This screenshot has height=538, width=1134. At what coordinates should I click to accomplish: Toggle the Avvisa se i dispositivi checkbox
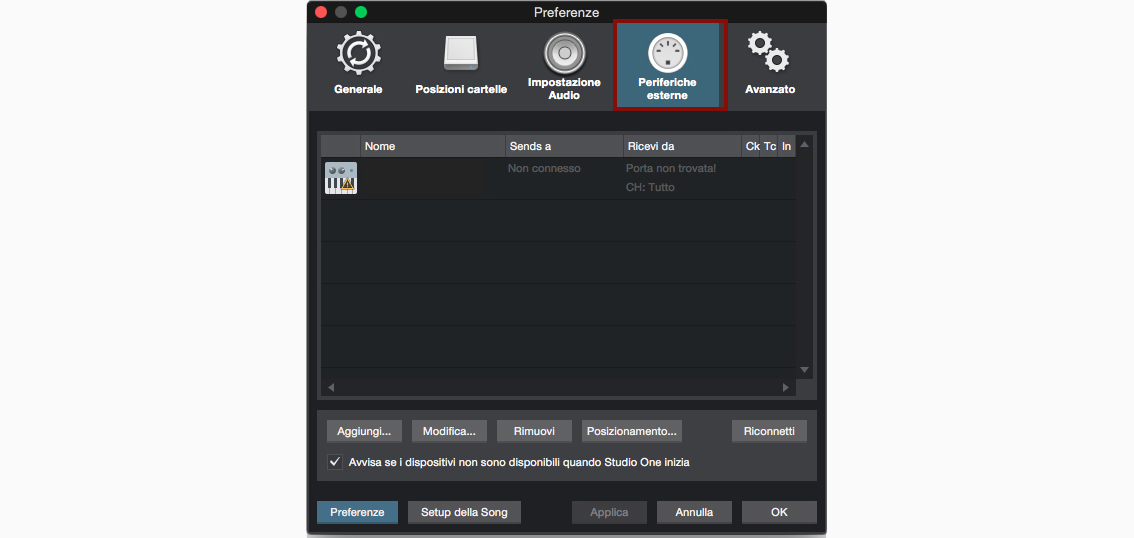pyautogui.click(x=335, y=462)
